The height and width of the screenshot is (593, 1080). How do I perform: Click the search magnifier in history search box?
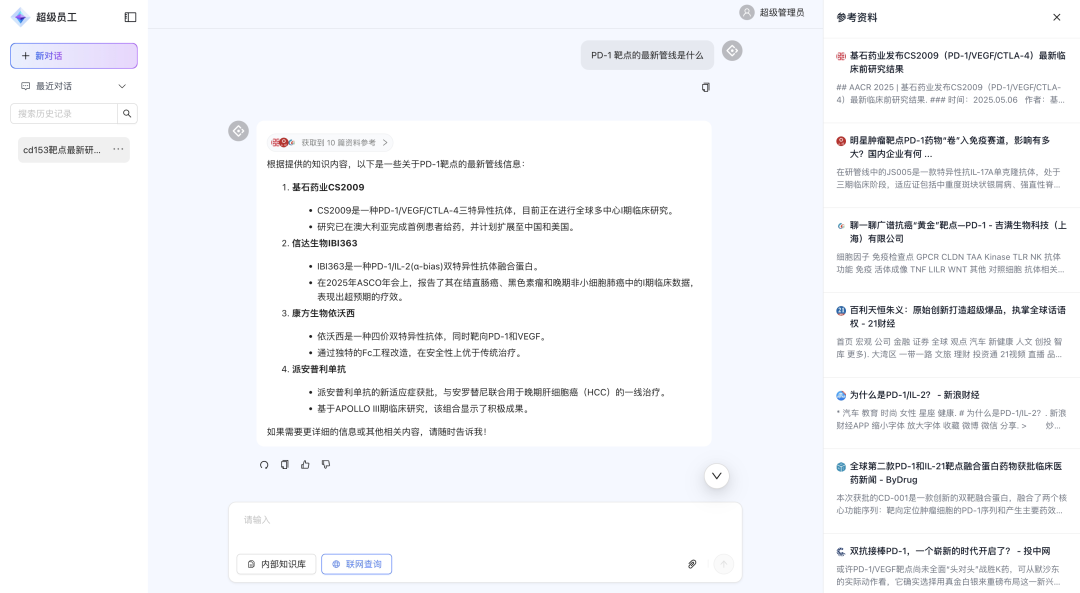tap(127, 113)
